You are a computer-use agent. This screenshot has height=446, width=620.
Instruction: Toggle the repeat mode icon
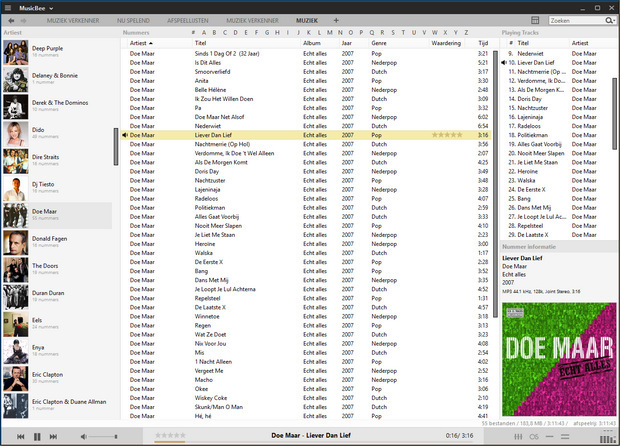pos(549,437)
